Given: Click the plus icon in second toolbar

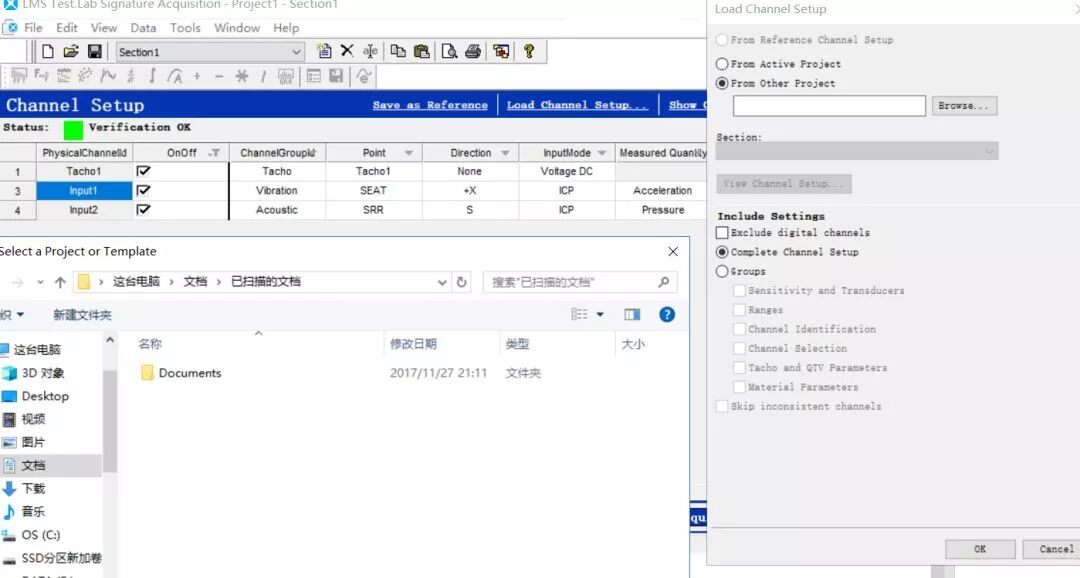Looking at the screenshot, I should coord(197,76).
